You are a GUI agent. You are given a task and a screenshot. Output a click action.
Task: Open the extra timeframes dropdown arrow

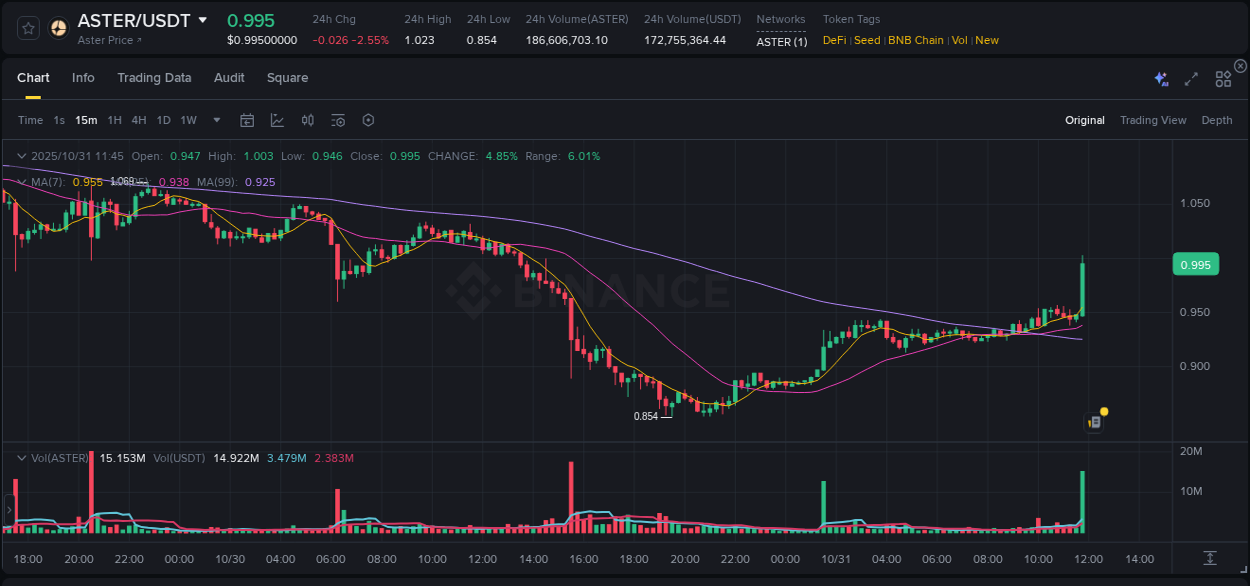point(215,119)
